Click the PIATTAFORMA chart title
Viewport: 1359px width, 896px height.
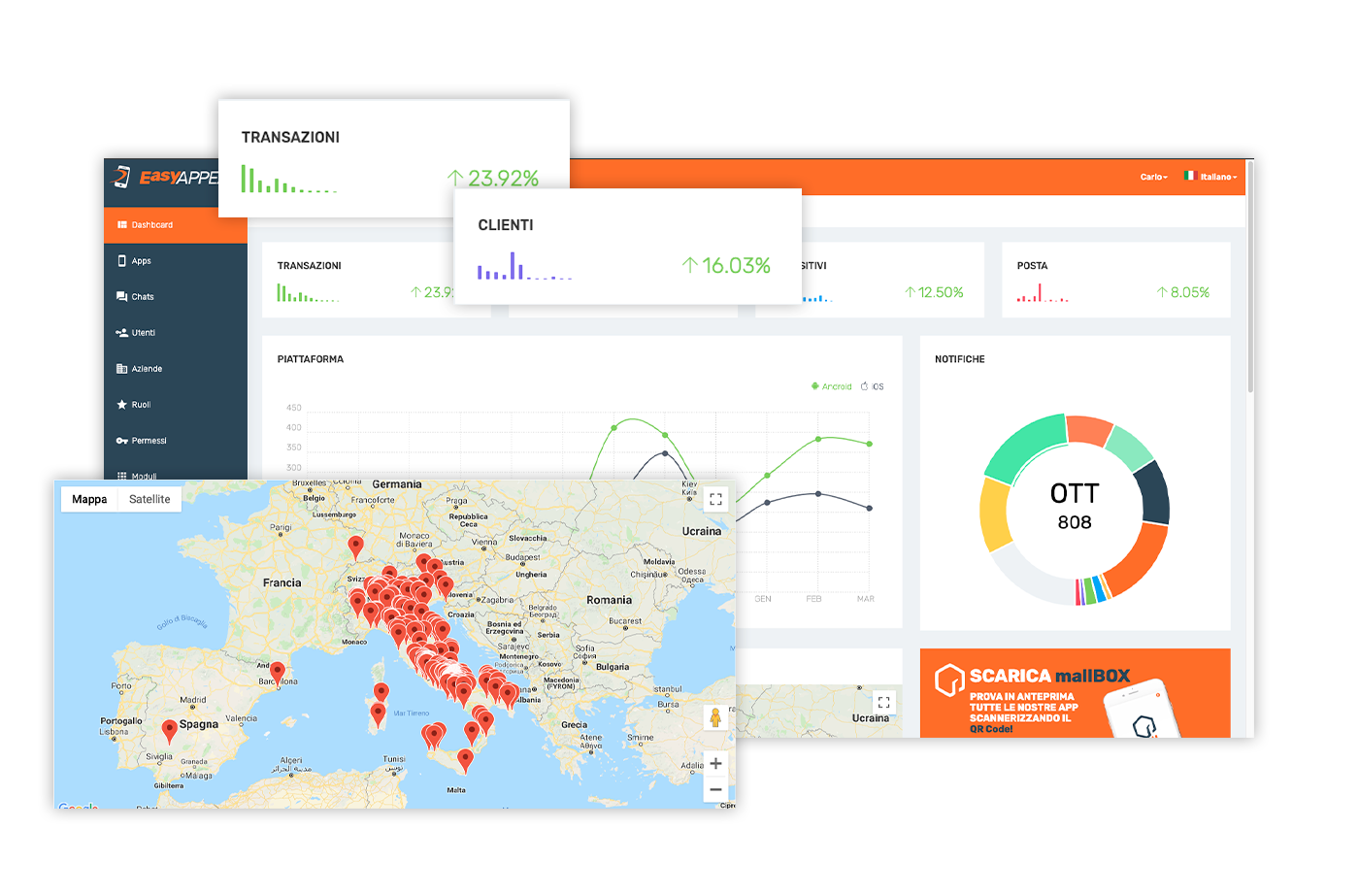[x=311, y=359]
